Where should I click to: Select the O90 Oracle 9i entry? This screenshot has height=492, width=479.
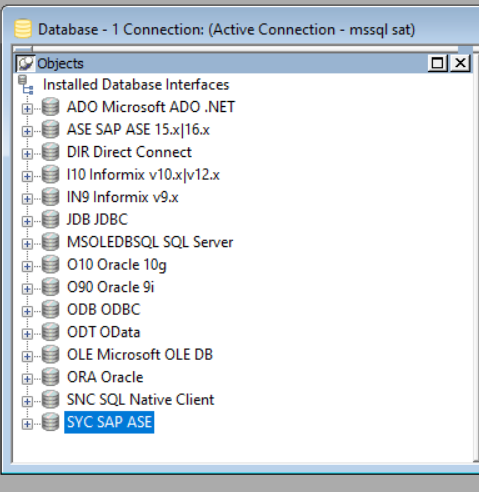coord(111,287)
